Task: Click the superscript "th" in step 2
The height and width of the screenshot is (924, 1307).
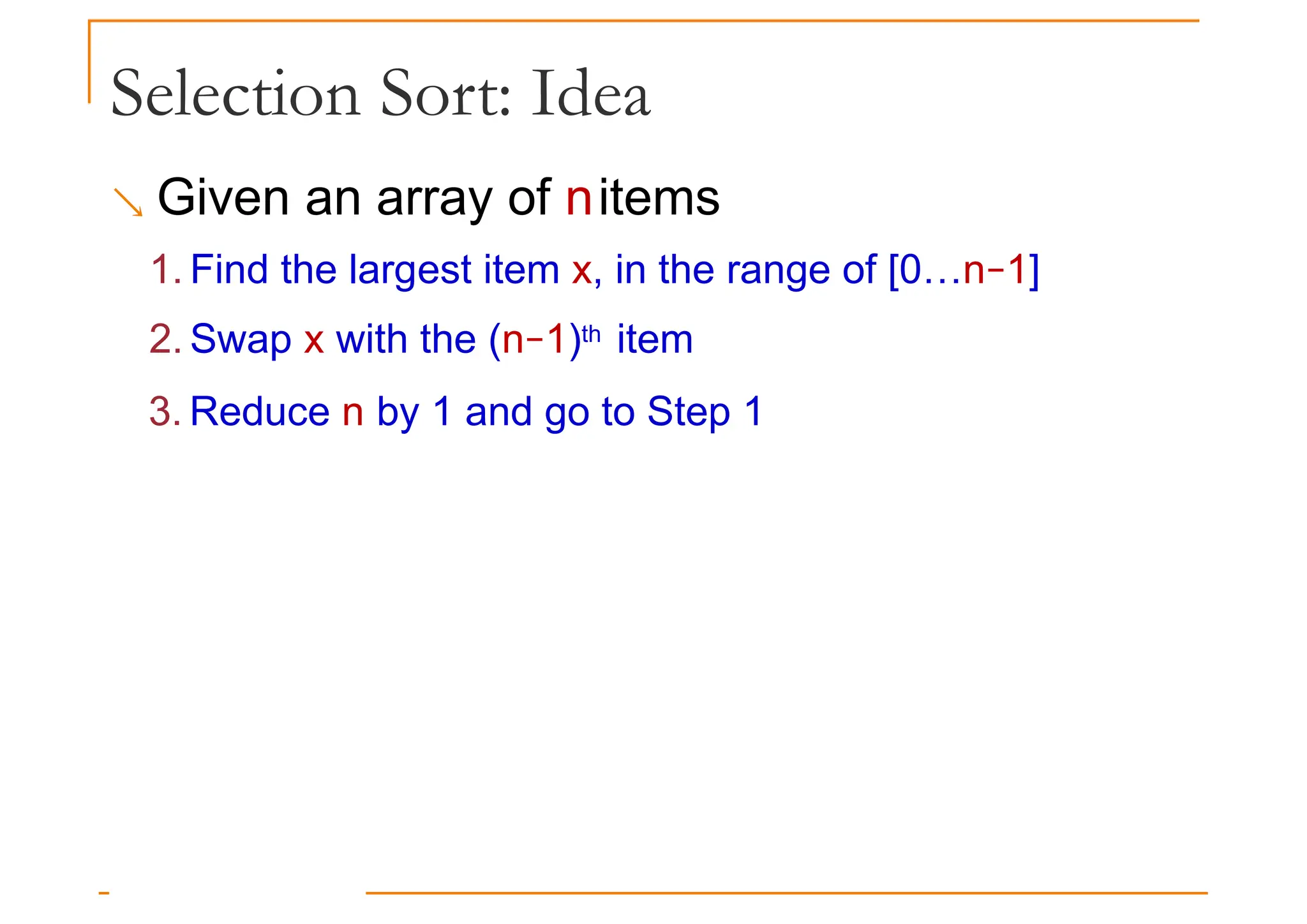Action: coord(592,334)
